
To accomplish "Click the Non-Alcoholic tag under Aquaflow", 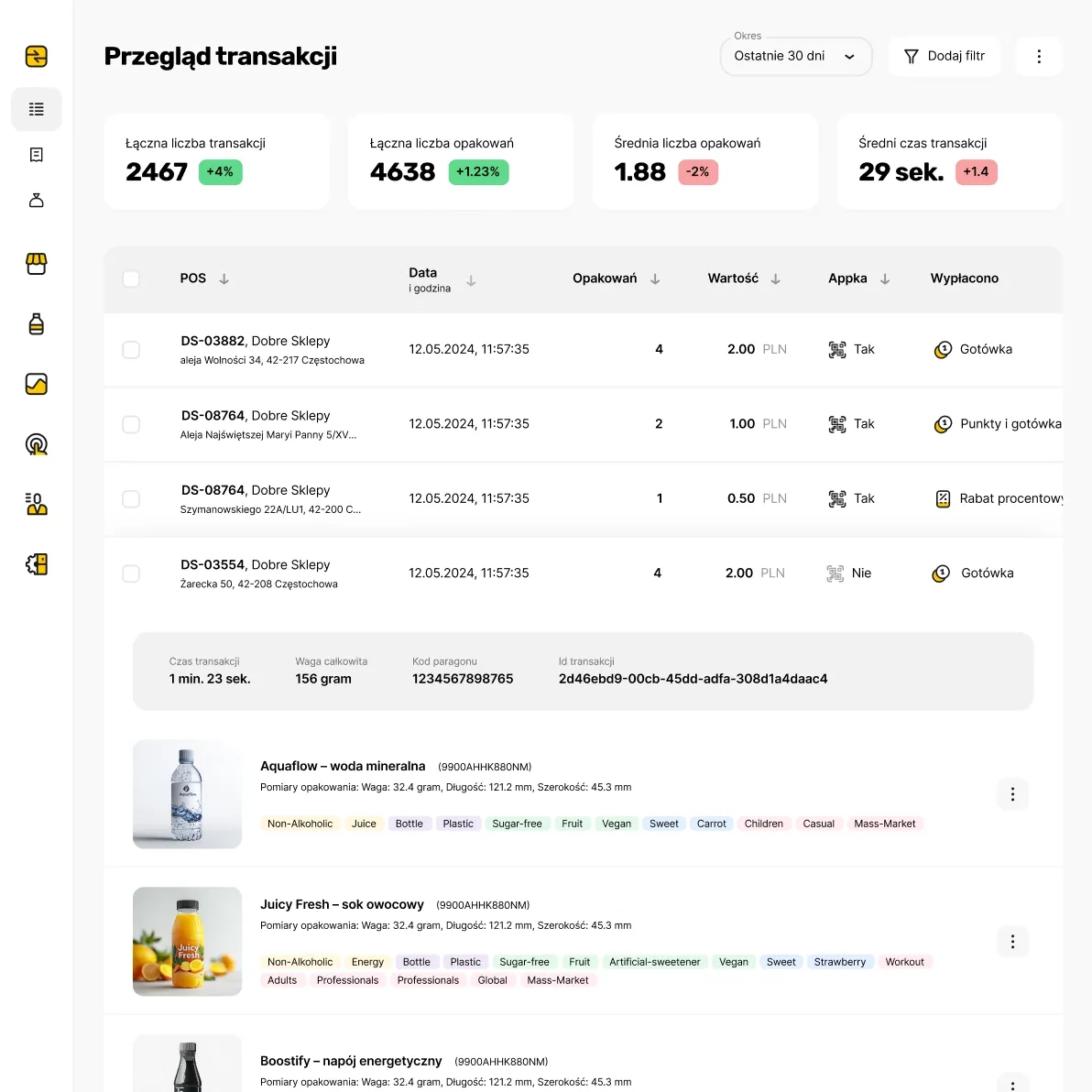I will coord(300,824).
